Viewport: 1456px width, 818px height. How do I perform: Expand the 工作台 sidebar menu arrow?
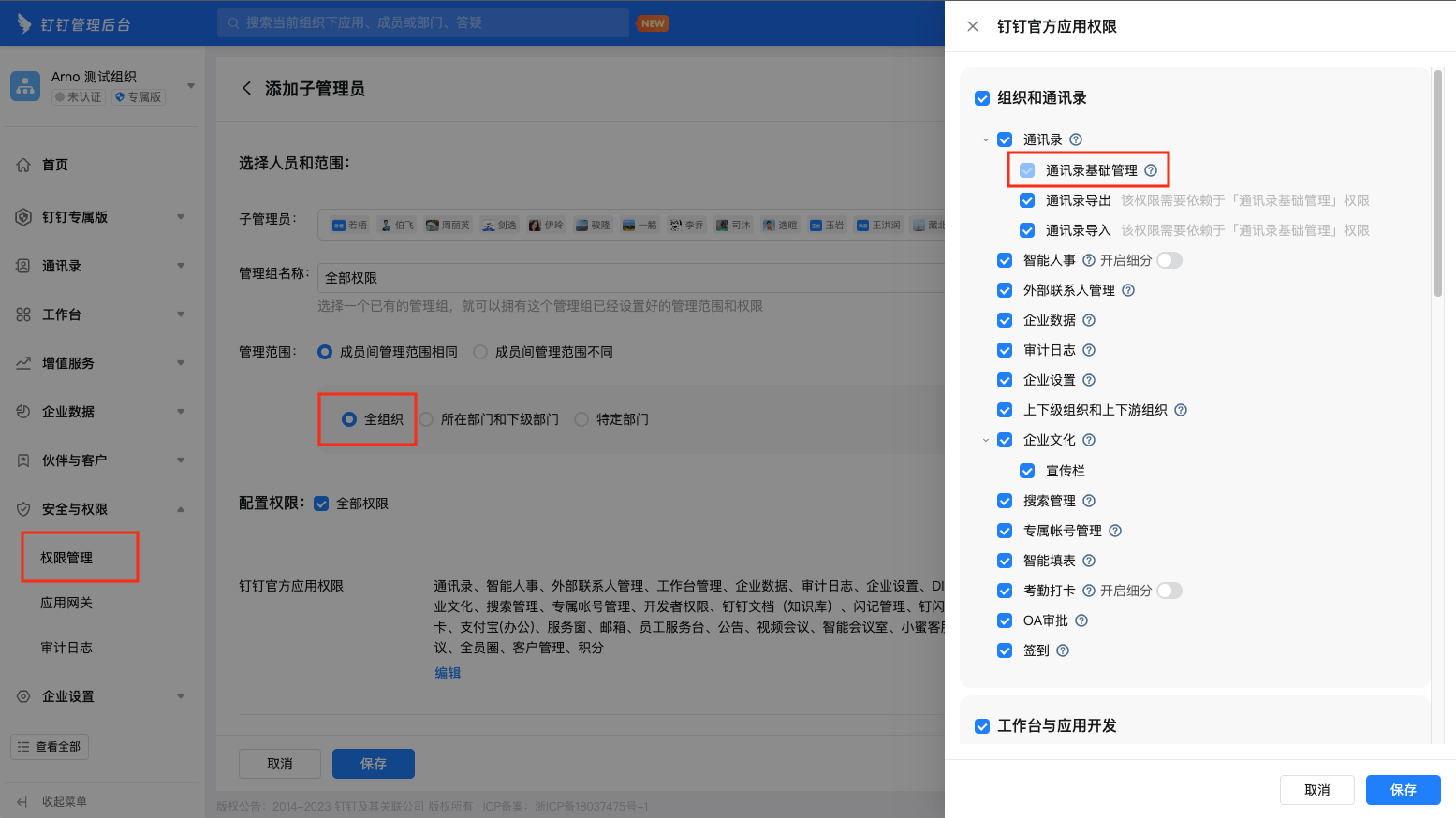(x=181, y=314)
